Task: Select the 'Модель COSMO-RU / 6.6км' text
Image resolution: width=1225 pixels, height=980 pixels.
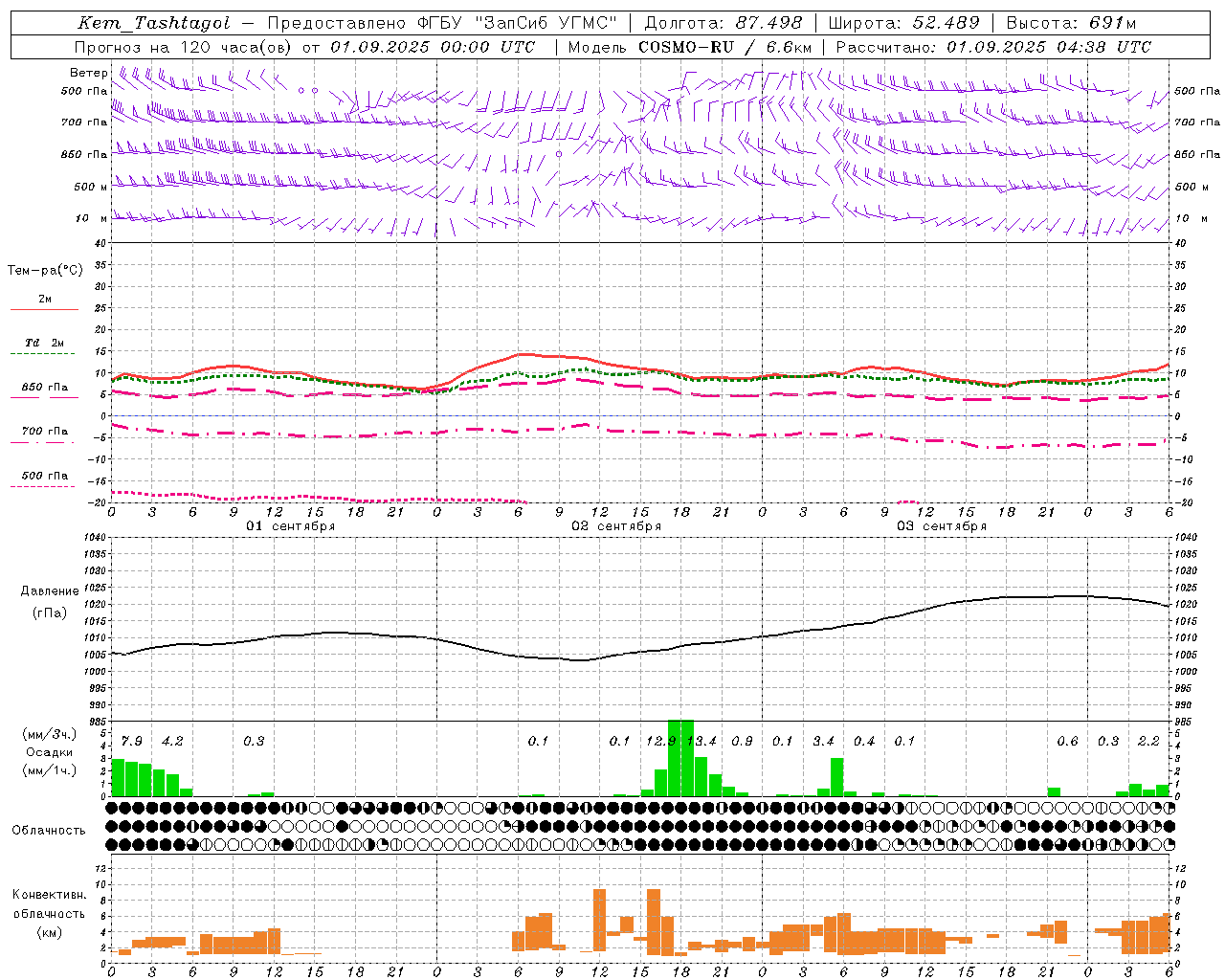Action: pos(690,47)
